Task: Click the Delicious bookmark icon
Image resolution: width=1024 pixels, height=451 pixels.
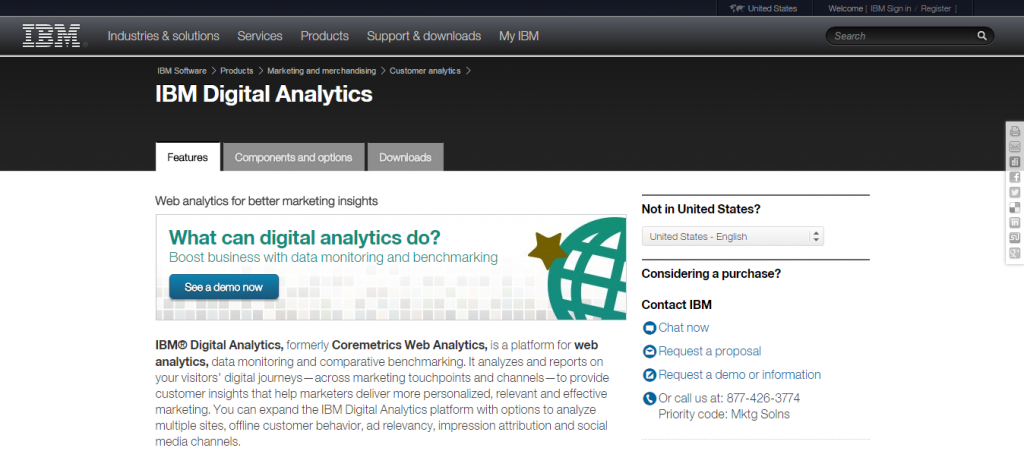Action: click(x=1014, y=207)
